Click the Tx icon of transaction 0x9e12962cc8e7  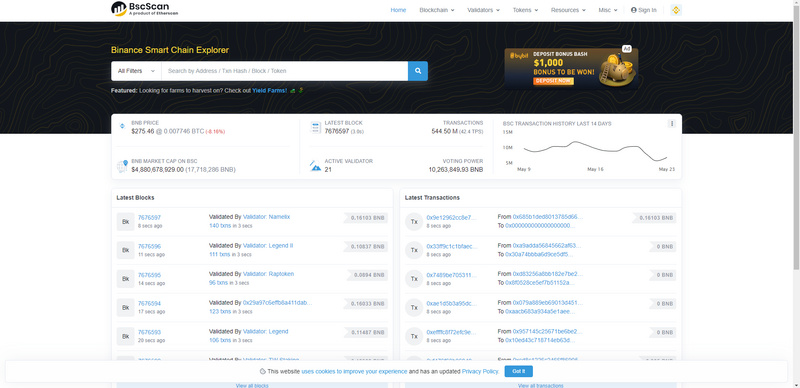414,222
